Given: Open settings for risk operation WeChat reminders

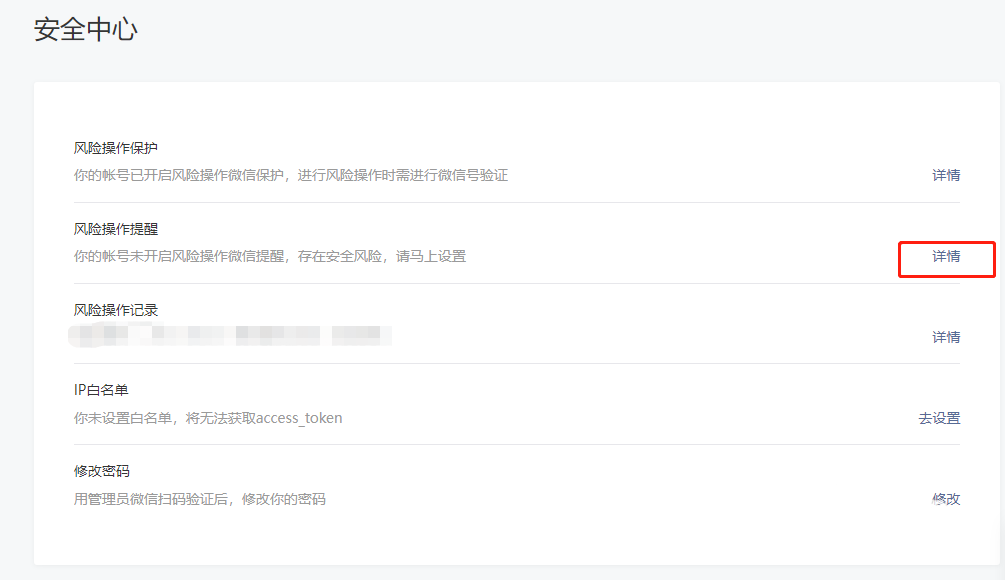Looking at the screenshot, I should coord(946,258).
